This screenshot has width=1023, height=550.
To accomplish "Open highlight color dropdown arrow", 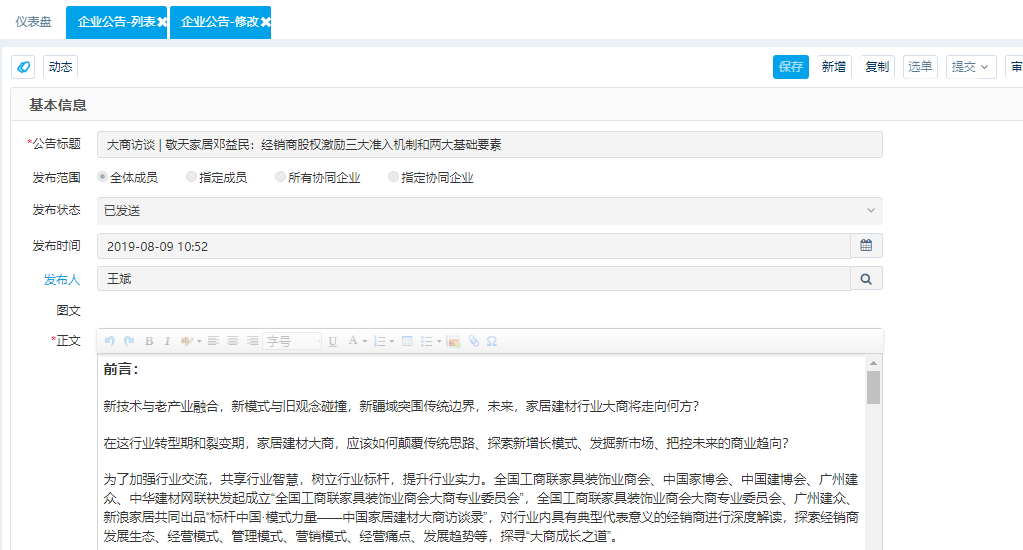I will 199,342.
